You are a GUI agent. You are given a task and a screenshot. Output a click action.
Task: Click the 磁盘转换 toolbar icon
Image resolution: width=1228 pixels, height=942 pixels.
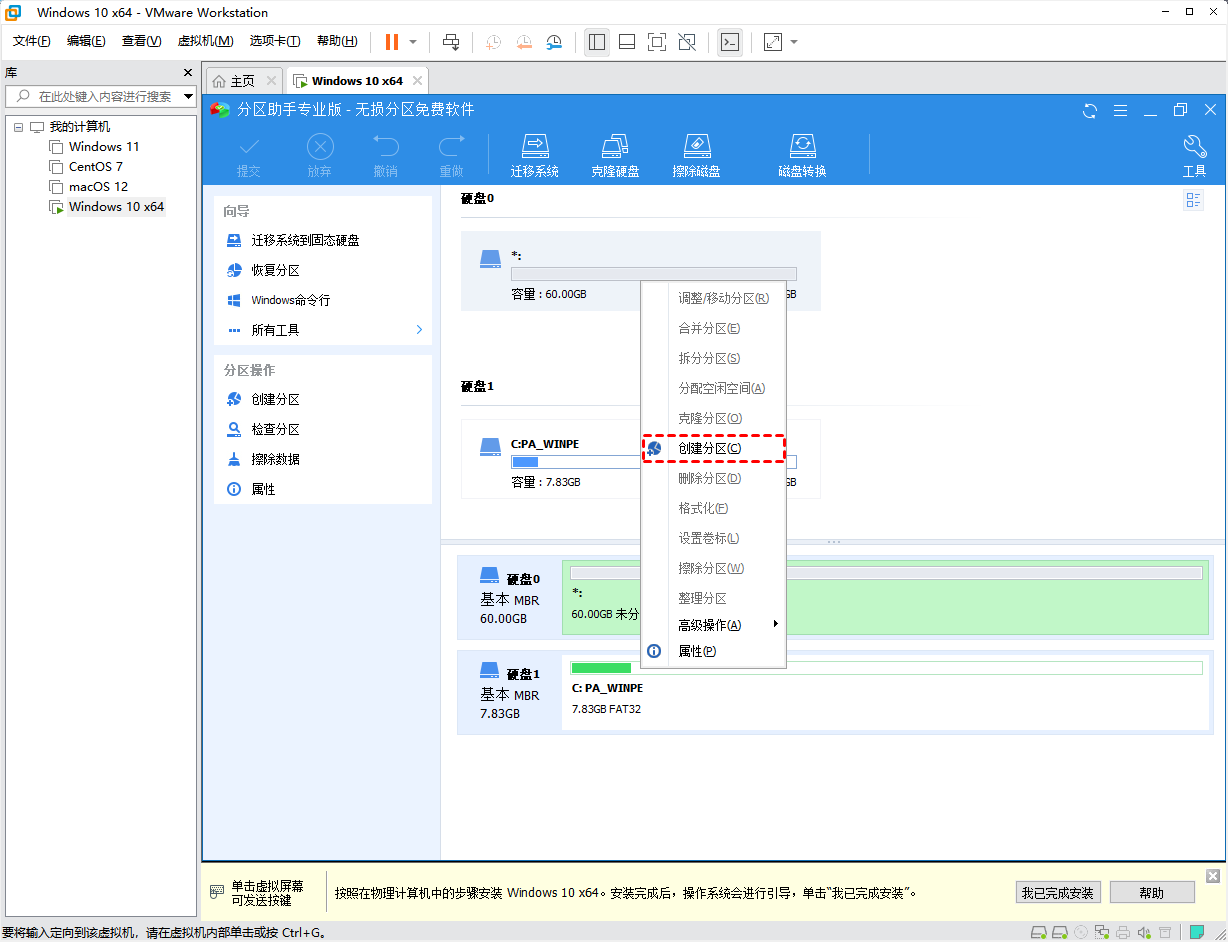point(802,147)
